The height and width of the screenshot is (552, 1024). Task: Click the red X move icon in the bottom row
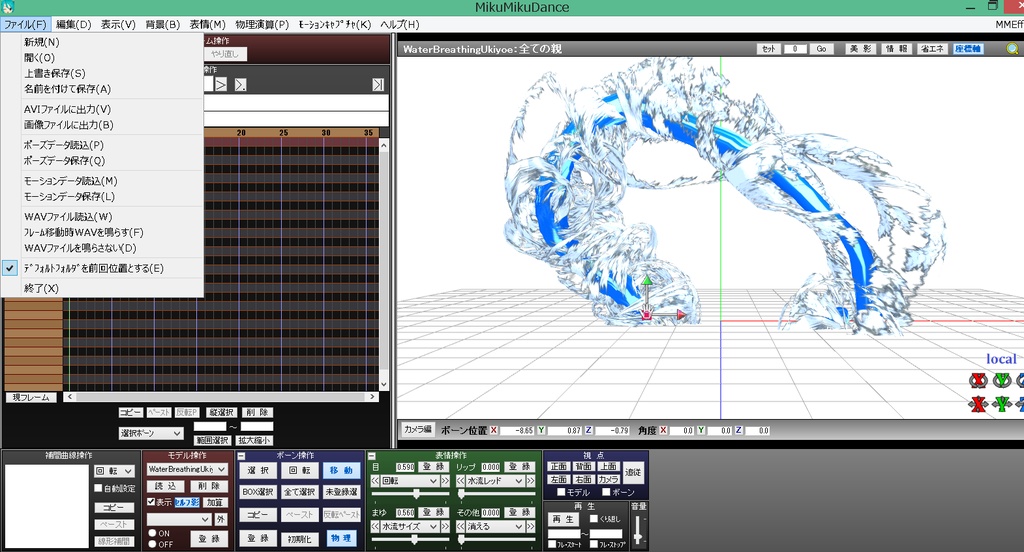(x=978, y=404)
